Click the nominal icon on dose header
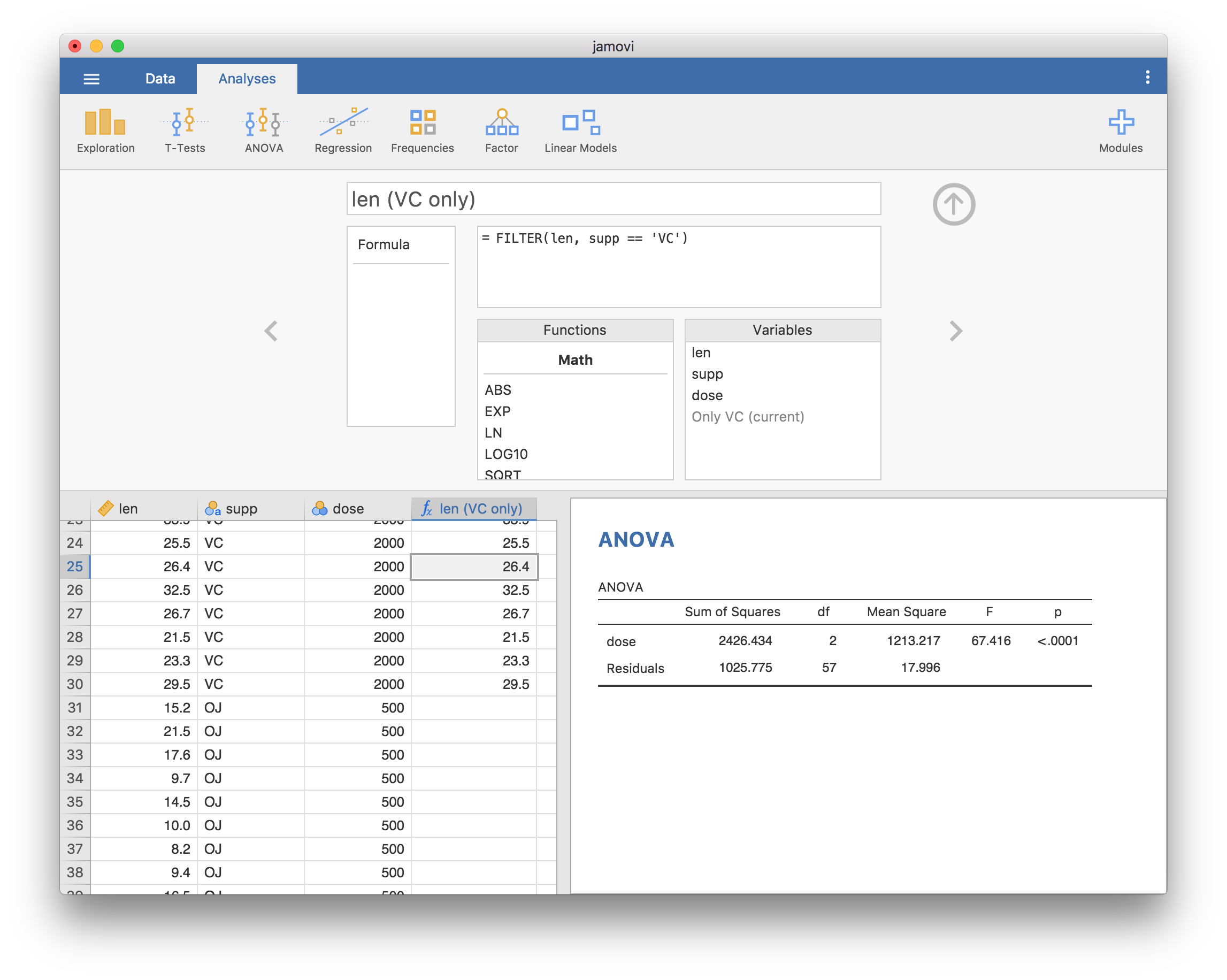Viewport: 1227px width, 980px height. [x=320, y=508]
